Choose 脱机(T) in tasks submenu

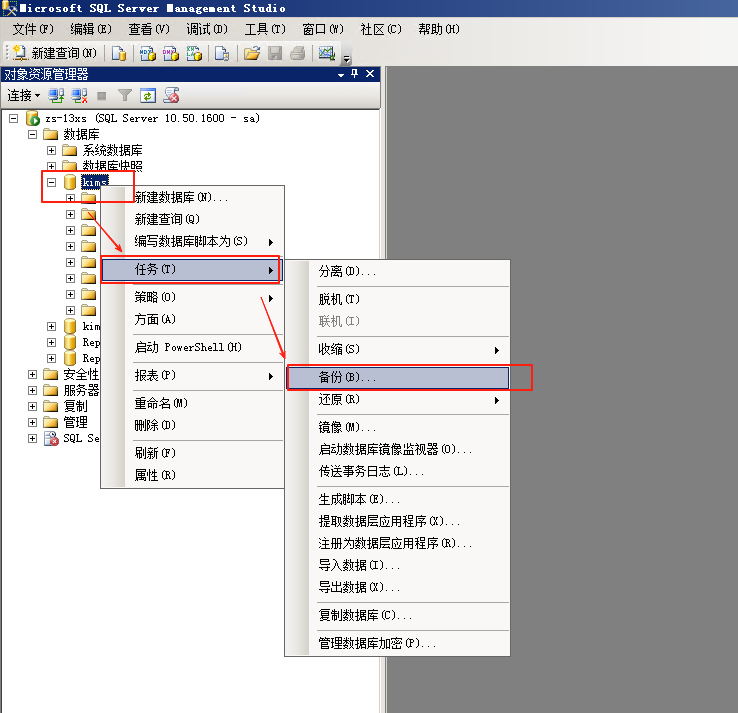click(x=398, y=299)
